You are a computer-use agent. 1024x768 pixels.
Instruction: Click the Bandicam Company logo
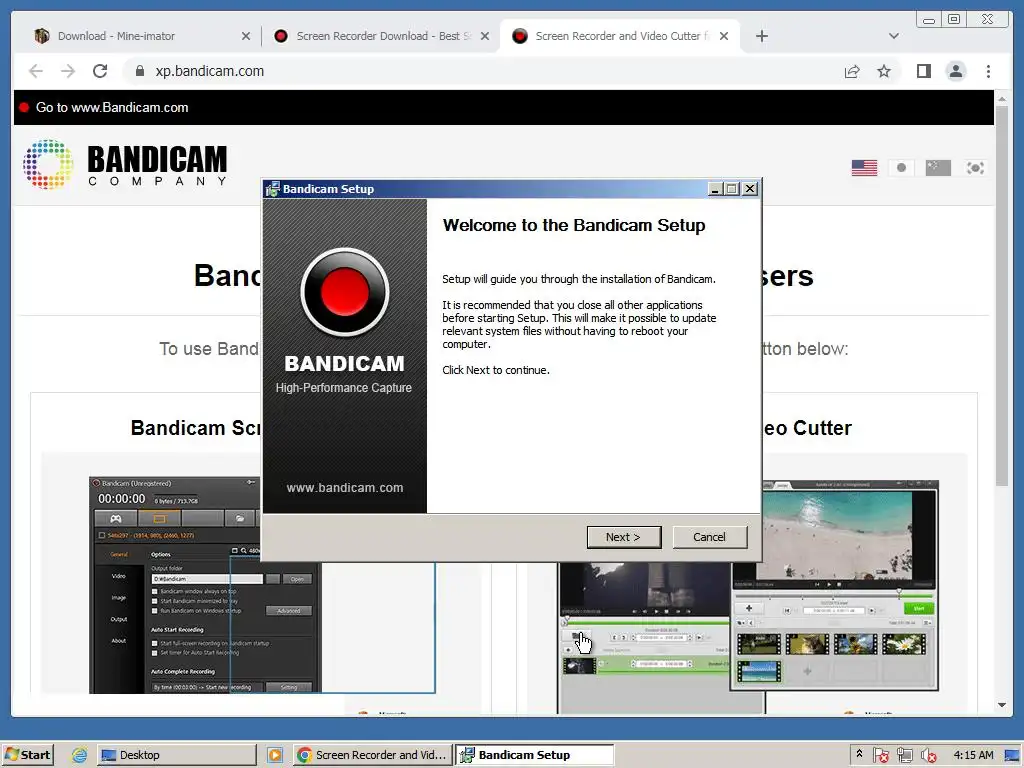[x=125, y=165]
